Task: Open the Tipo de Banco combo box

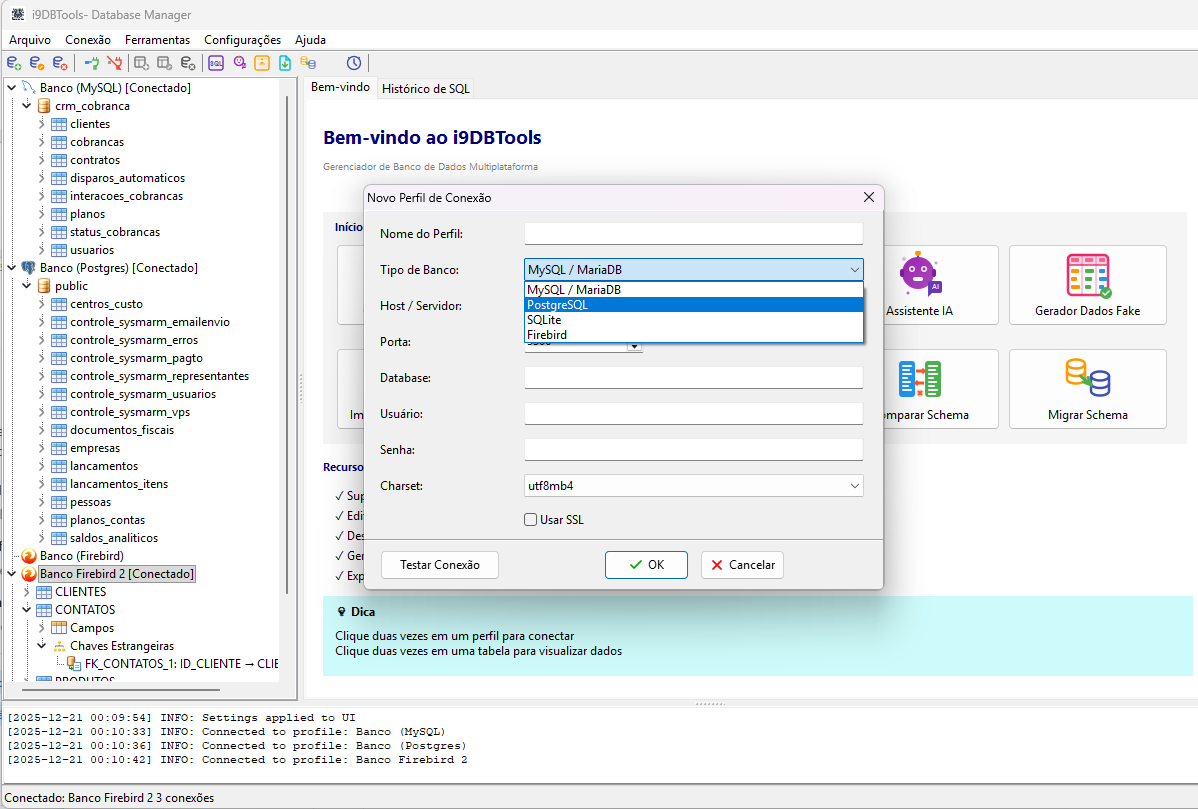Action: (694, 270)
